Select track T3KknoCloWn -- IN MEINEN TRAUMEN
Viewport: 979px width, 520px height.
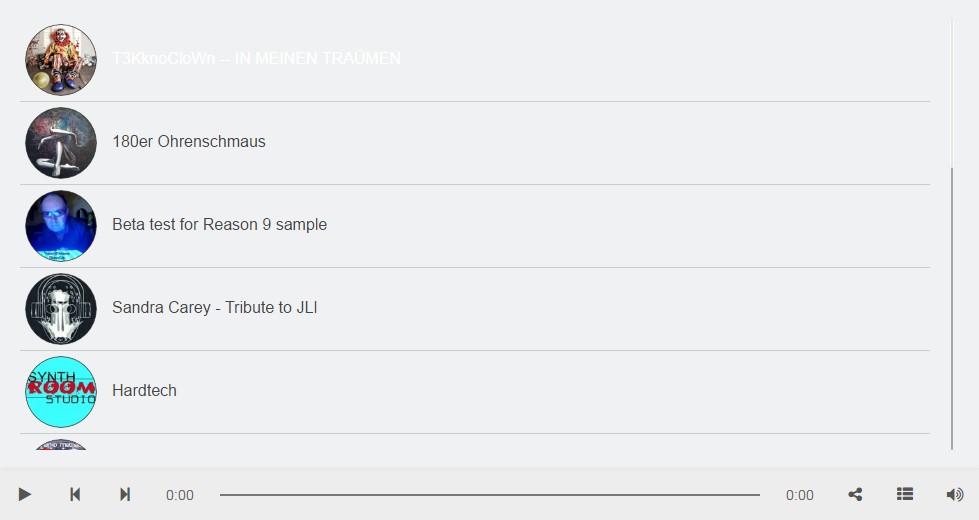click(256, 59)
